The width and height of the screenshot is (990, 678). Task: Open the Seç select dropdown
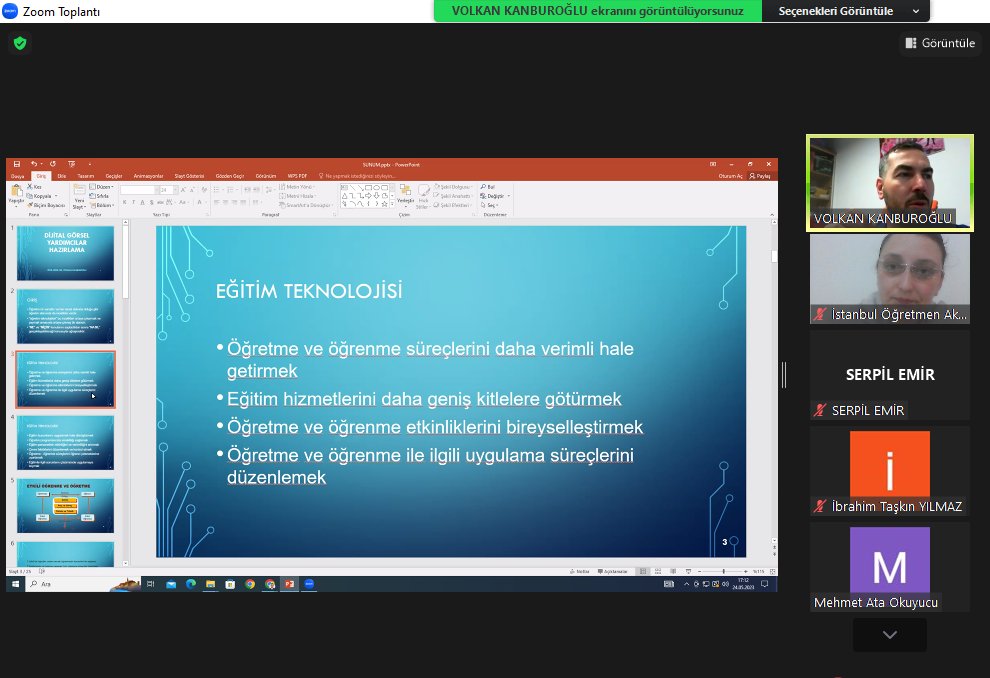pos(489,205)
